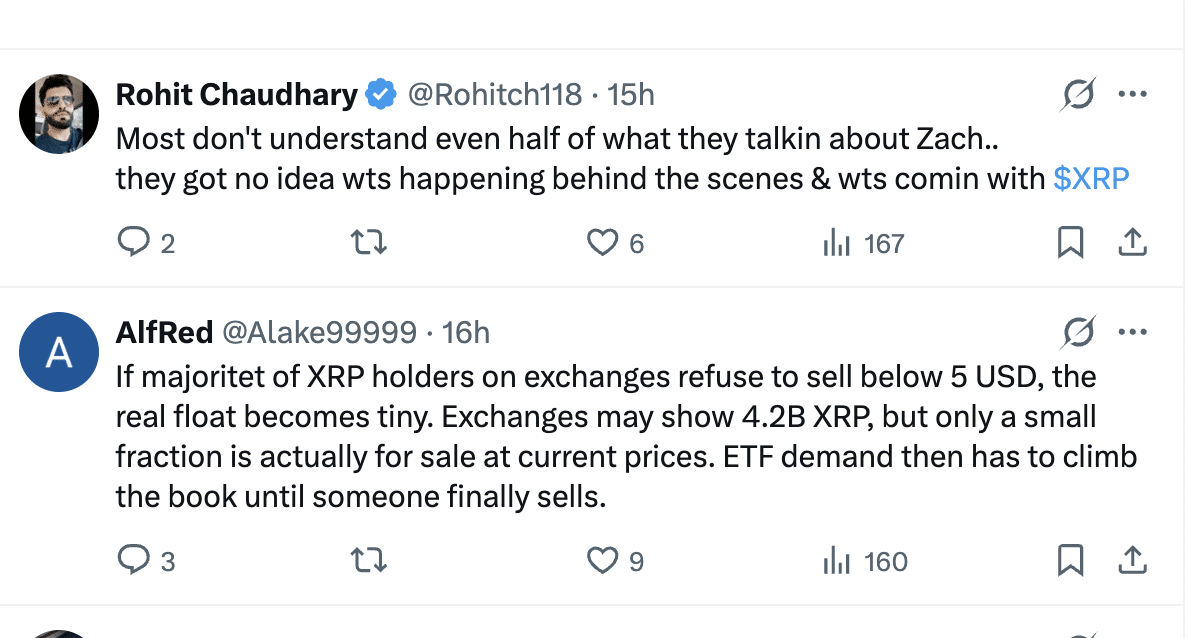Like Rohit Chaudhary's tweet
1188x638 pixels.
pyautogui.click(x=601, y=243)
